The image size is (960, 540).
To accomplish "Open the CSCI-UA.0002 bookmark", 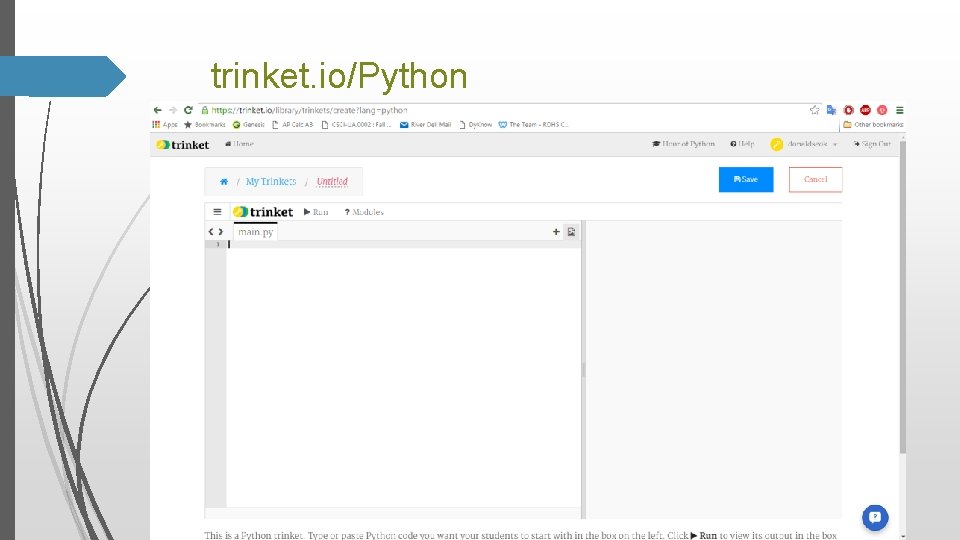I will [x=356, y=124].
